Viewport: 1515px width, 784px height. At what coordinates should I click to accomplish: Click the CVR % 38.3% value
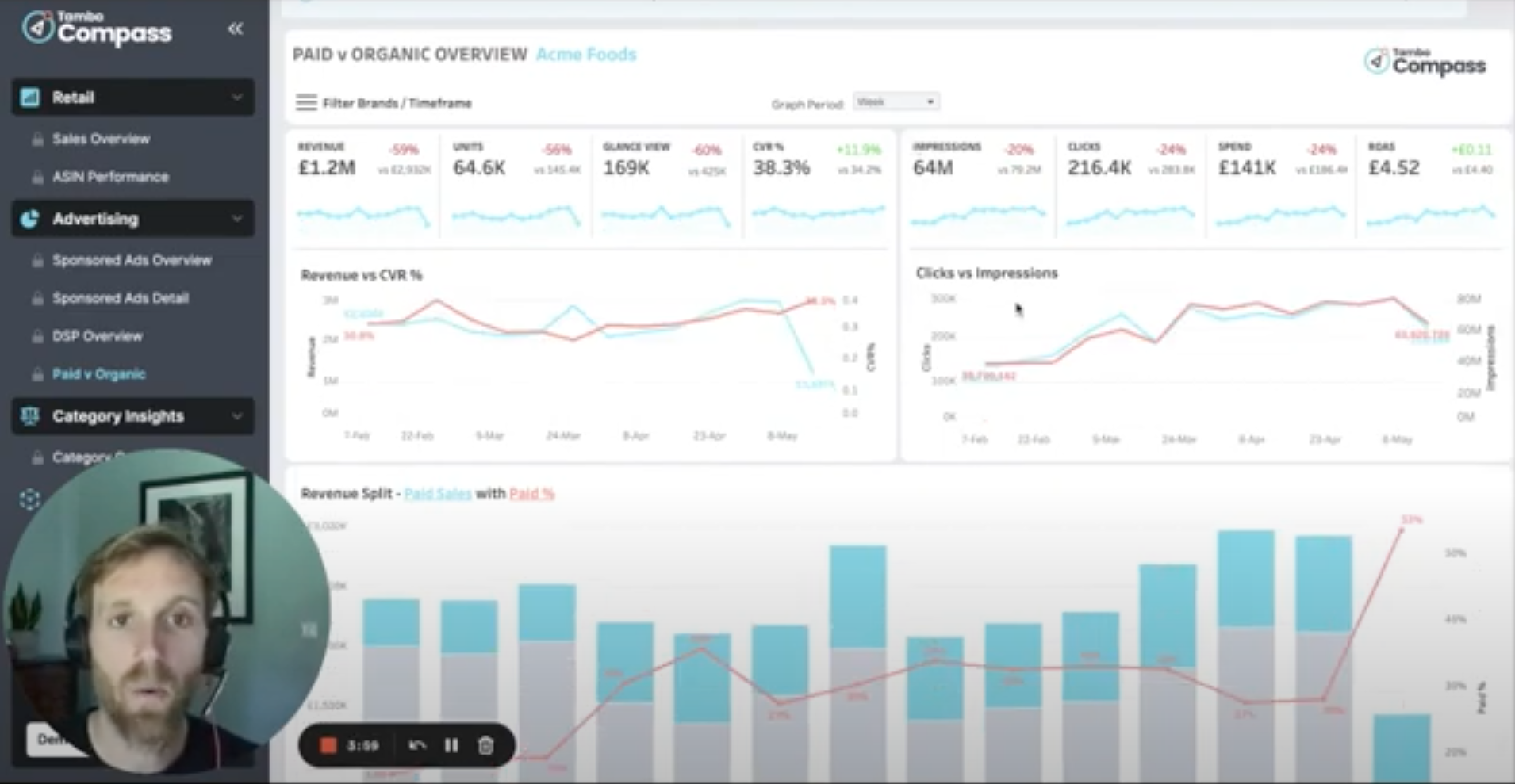tap(781, 168)
